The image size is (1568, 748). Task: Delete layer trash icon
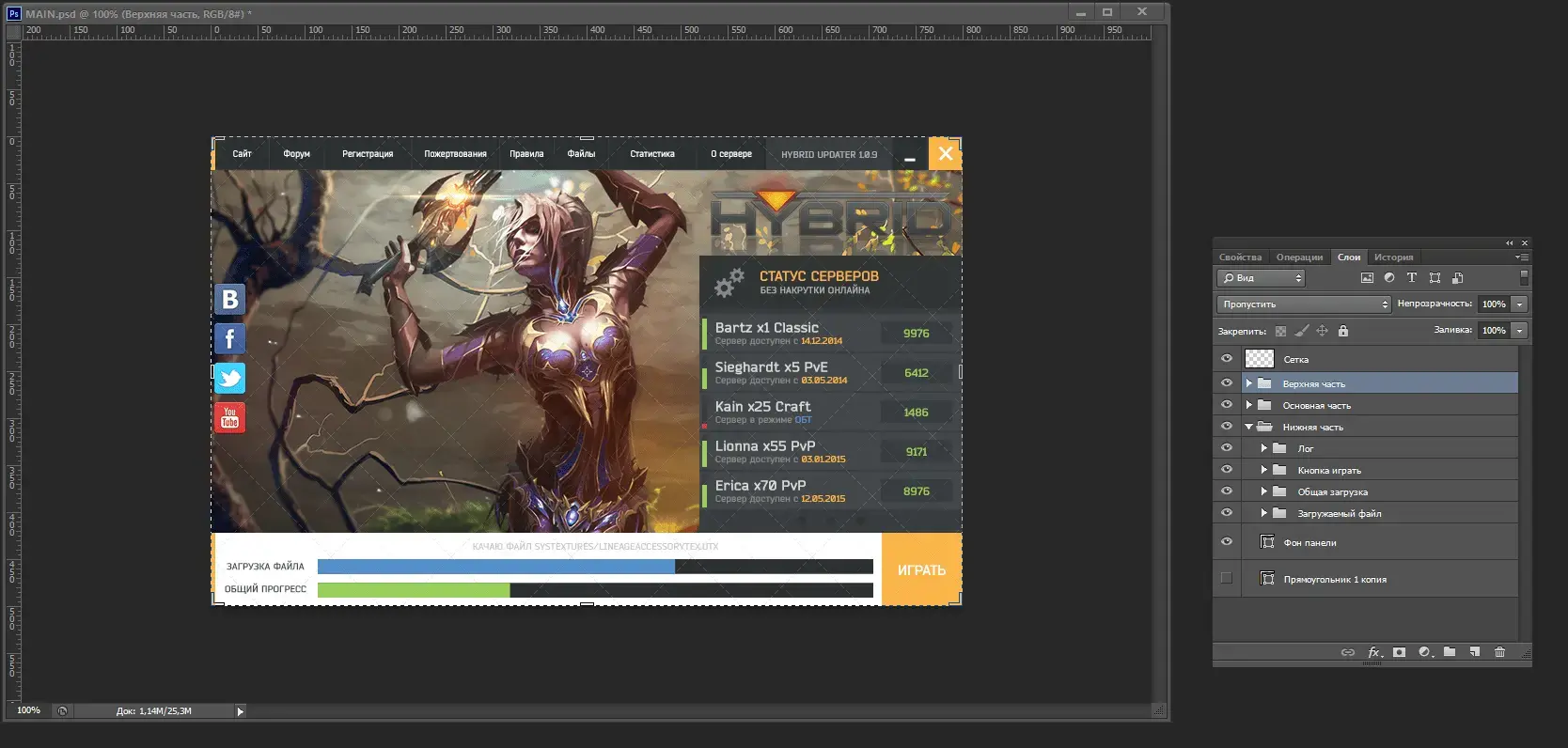(x=1500, y=652)
